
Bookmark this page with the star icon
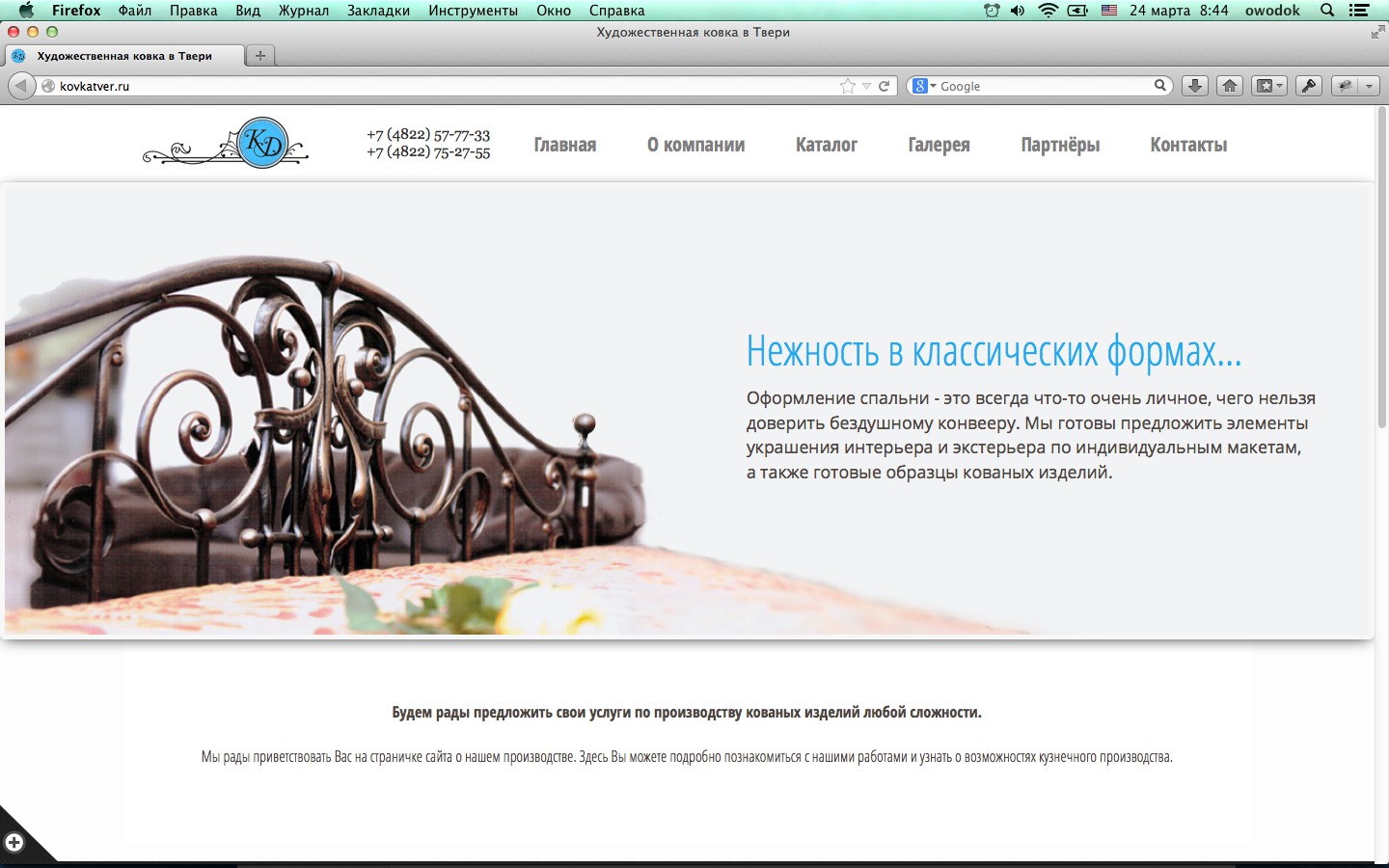point(848,86)
